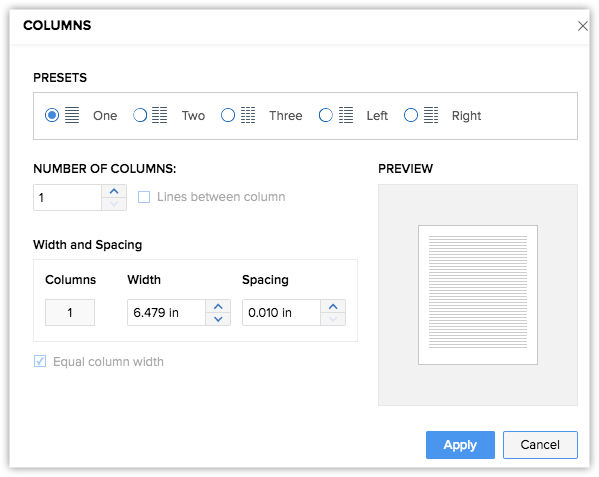Click the Left preset layout icon
The image size is (599, 477).
[346, 115]
